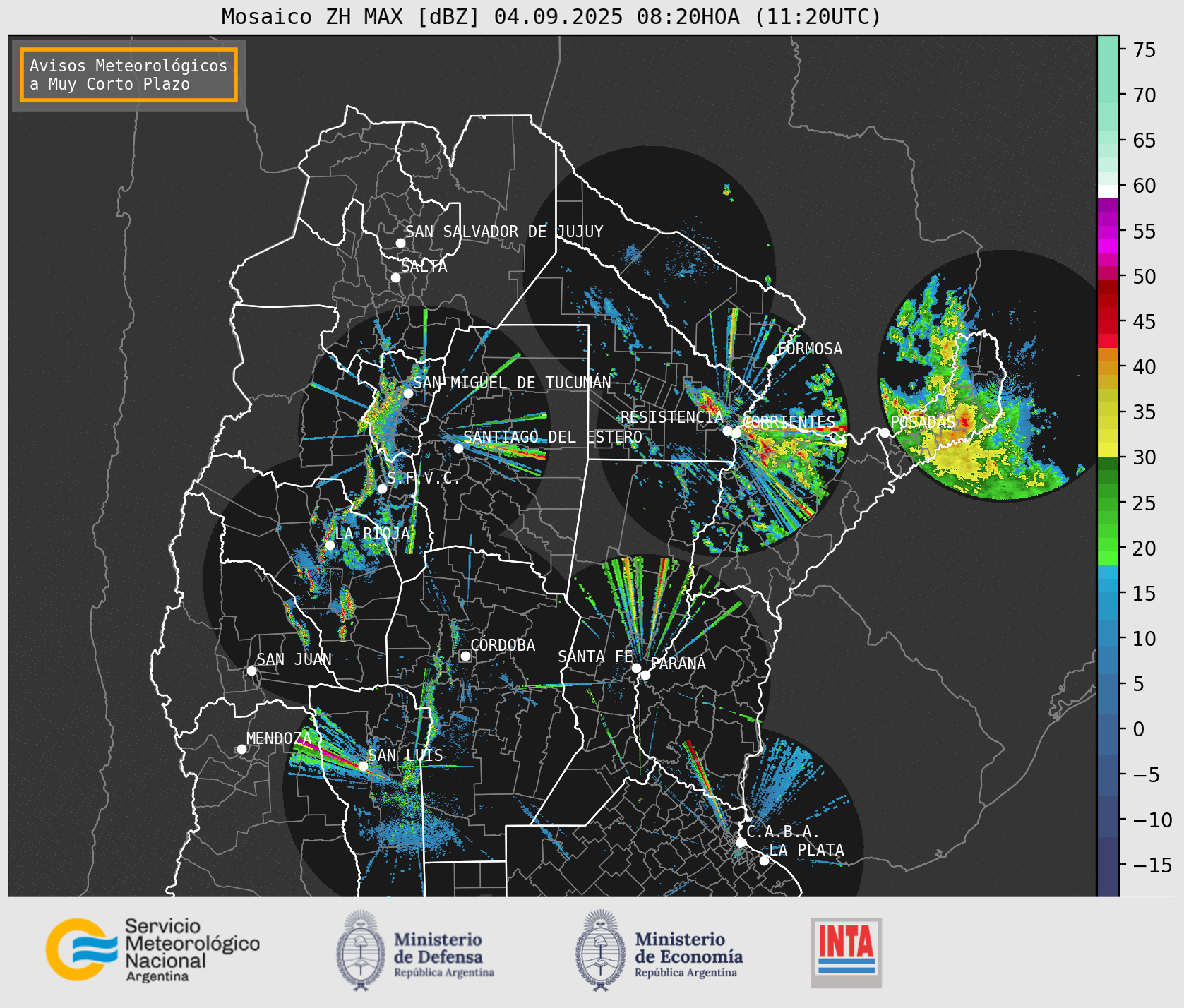Click the Santiago del Estero city dot

[x=458, y=448]
